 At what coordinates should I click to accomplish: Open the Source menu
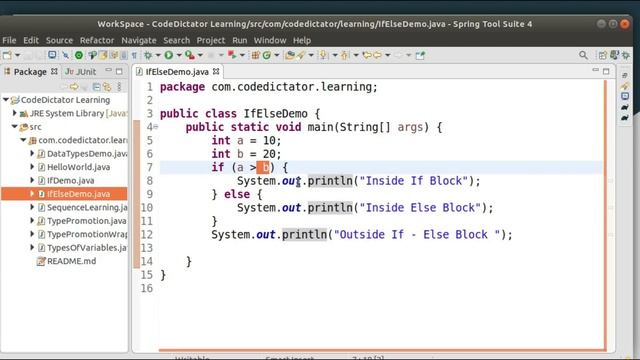pyautogui.click(x=59, y=40)
